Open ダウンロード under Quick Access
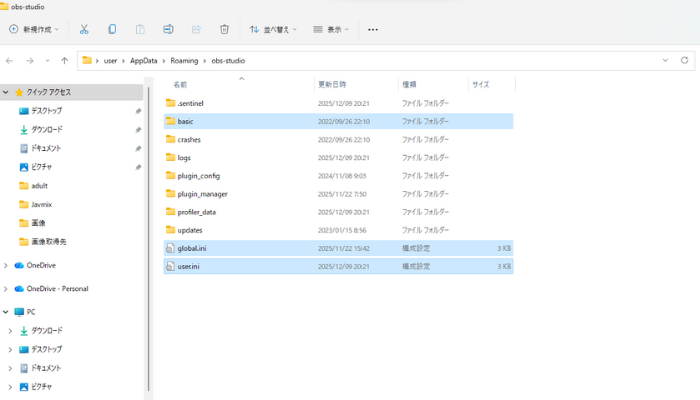 (47, 129)
